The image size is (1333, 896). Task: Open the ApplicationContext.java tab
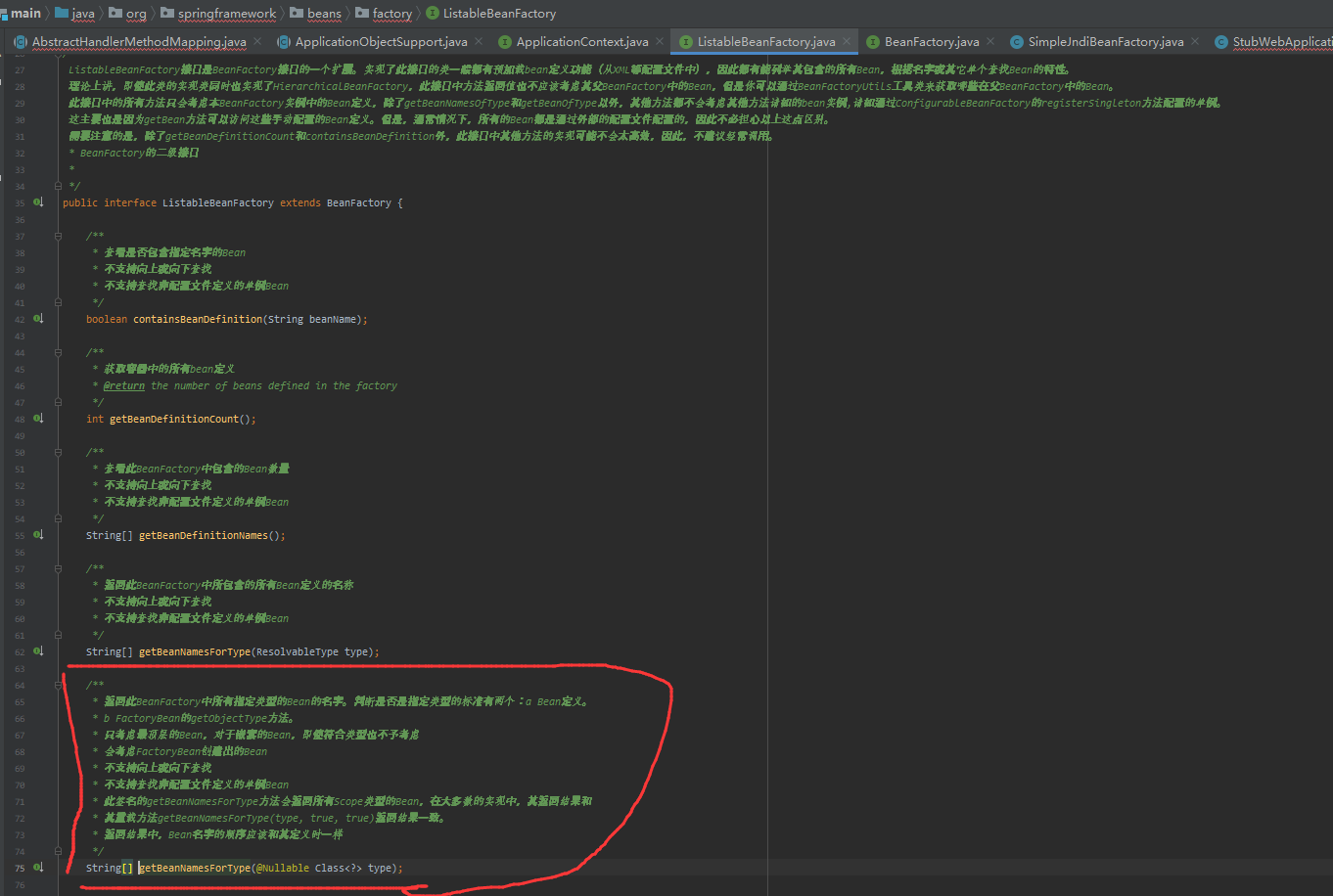tap(581, 41)
